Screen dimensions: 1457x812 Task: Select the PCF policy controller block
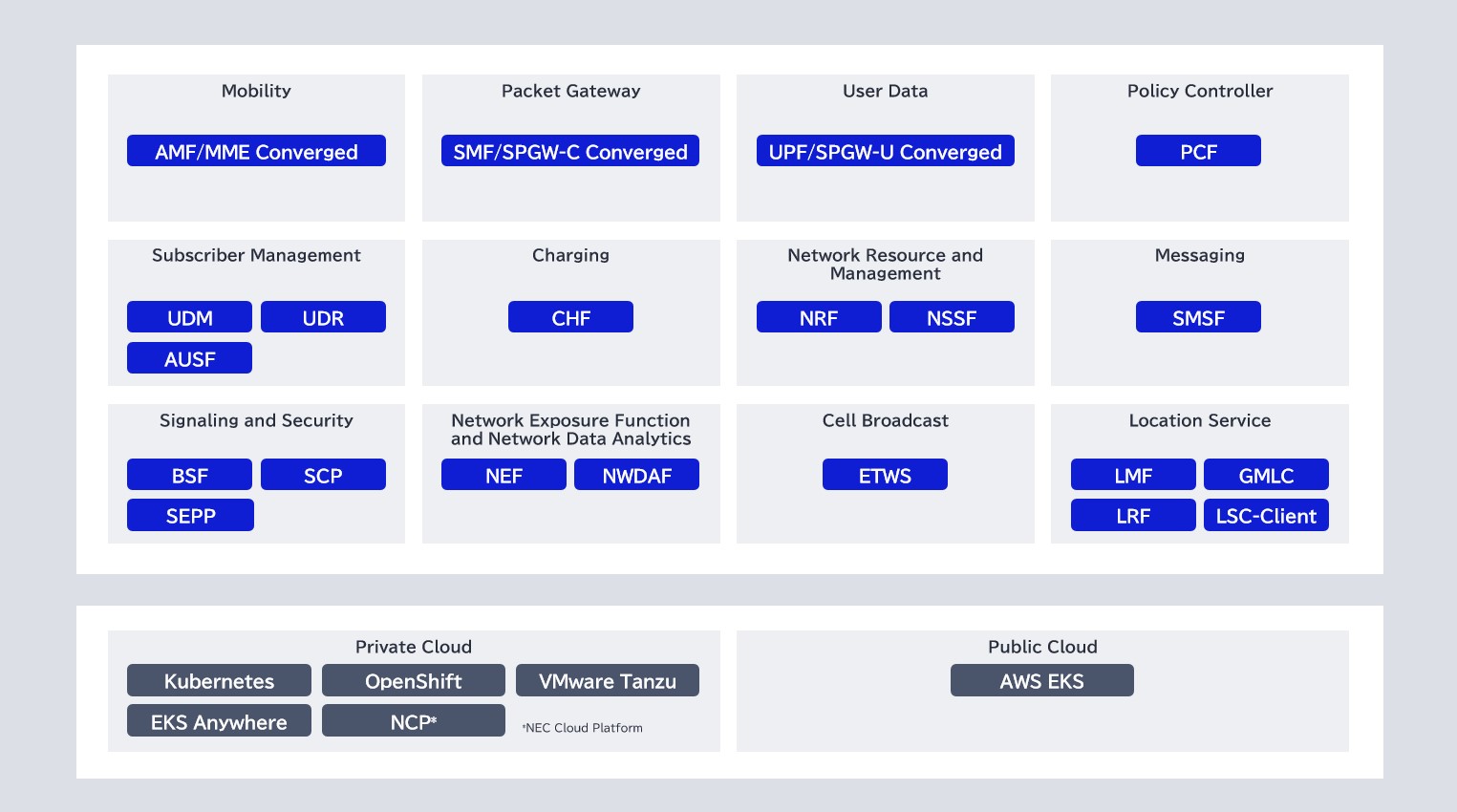1198,151
